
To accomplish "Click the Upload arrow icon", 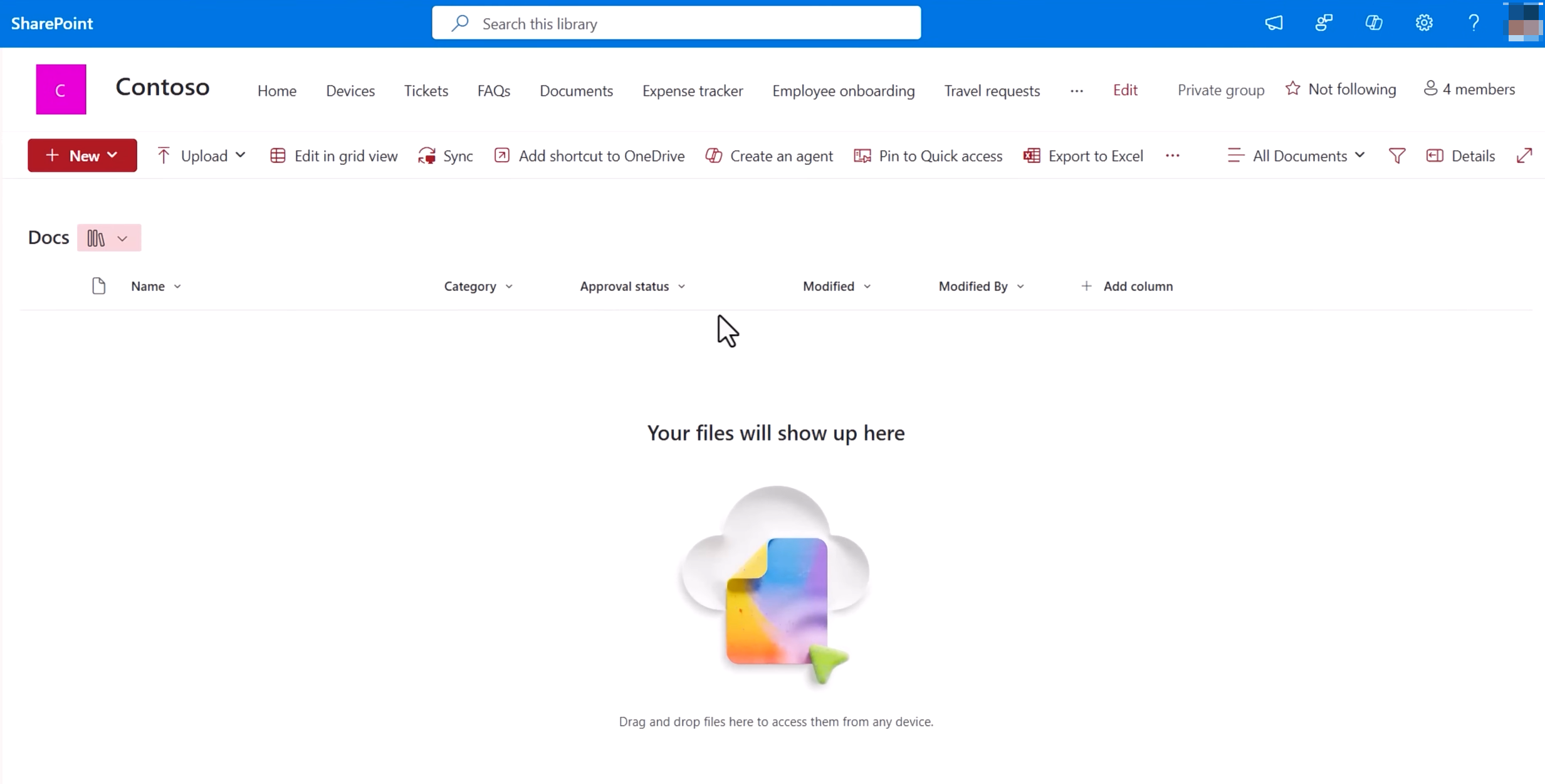I will [x=164, y=155].
